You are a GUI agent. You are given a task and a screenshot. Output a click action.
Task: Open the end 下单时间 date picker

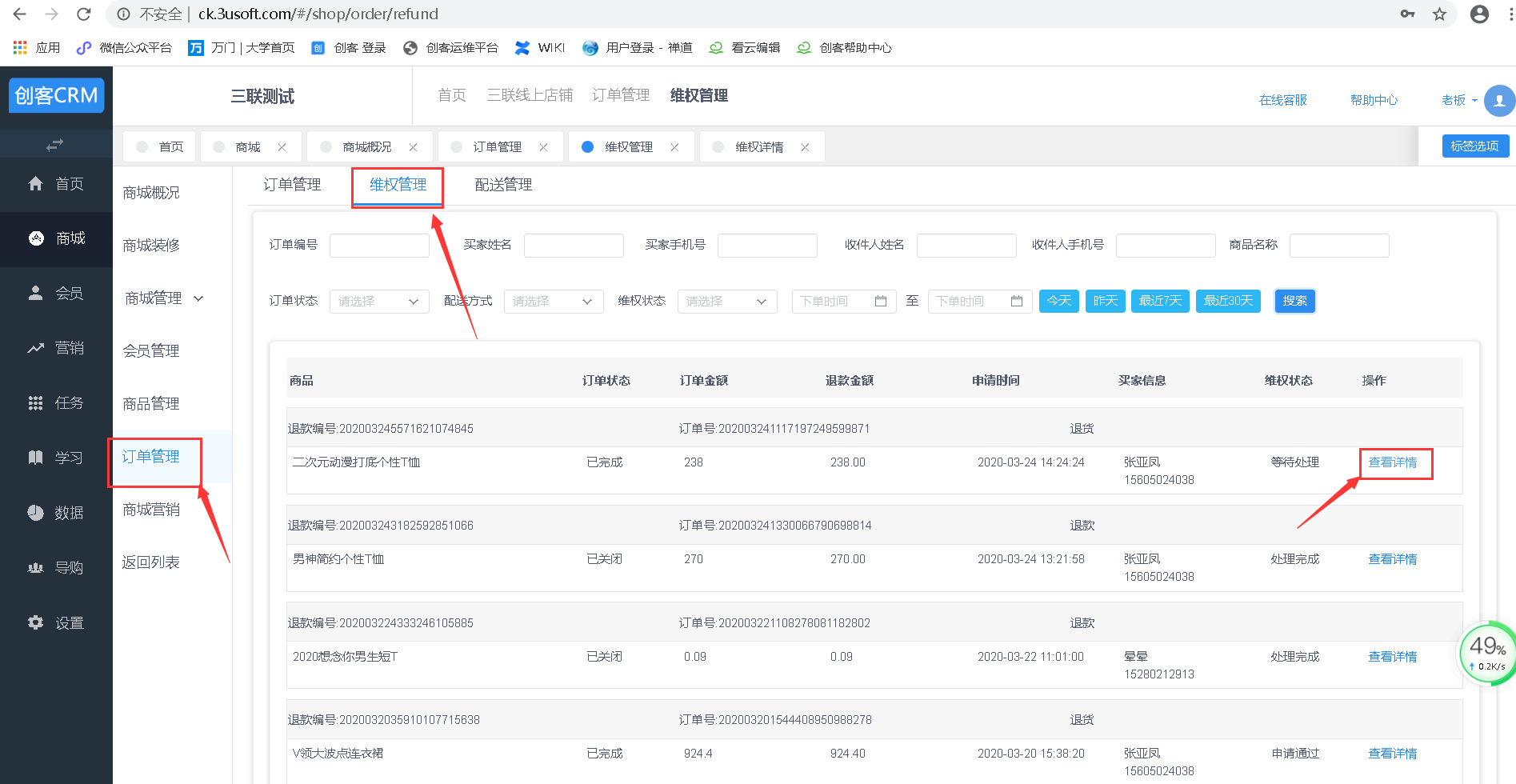980,302
